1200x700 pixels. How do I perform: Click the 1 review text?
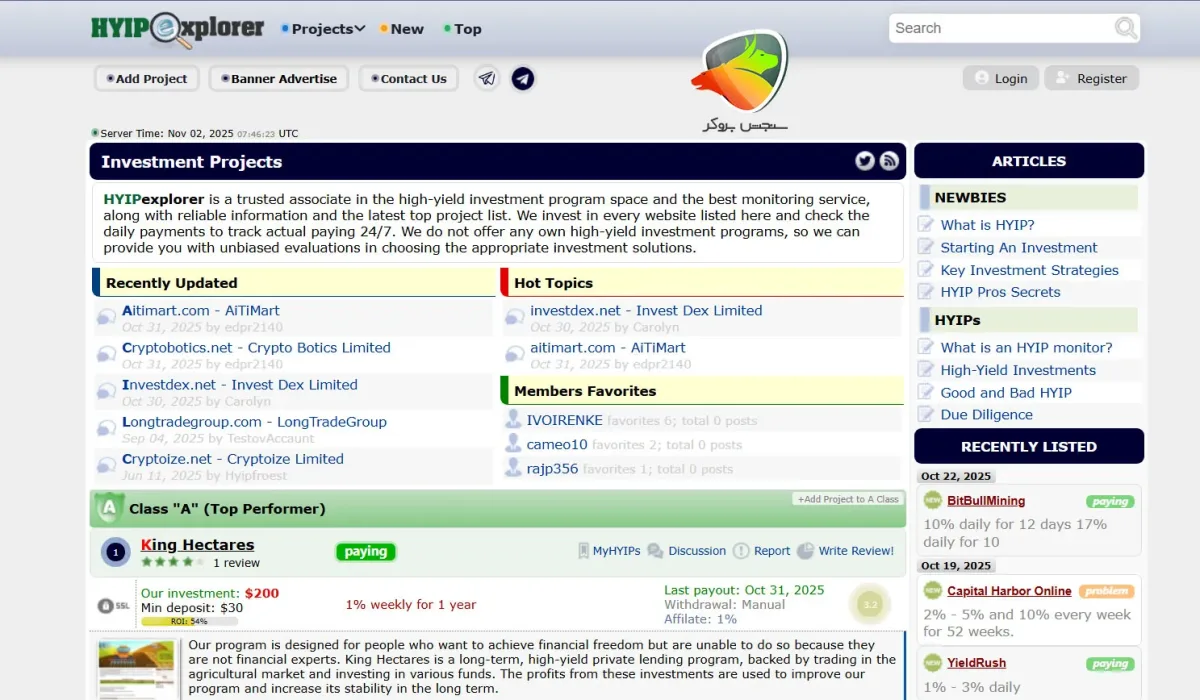236,563
